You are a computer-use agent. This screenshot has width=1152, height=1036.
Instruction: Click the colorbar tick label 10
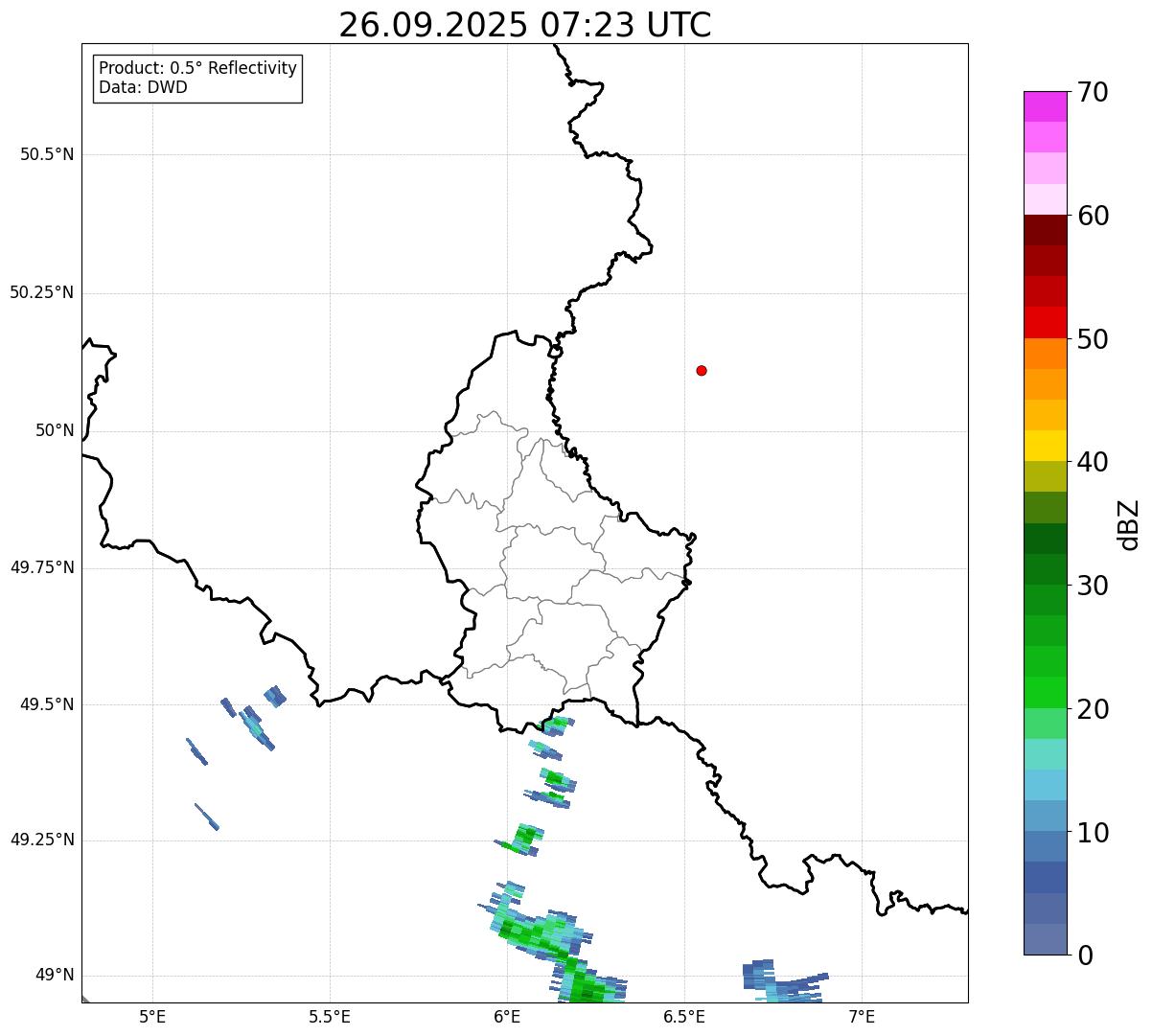1093,833
